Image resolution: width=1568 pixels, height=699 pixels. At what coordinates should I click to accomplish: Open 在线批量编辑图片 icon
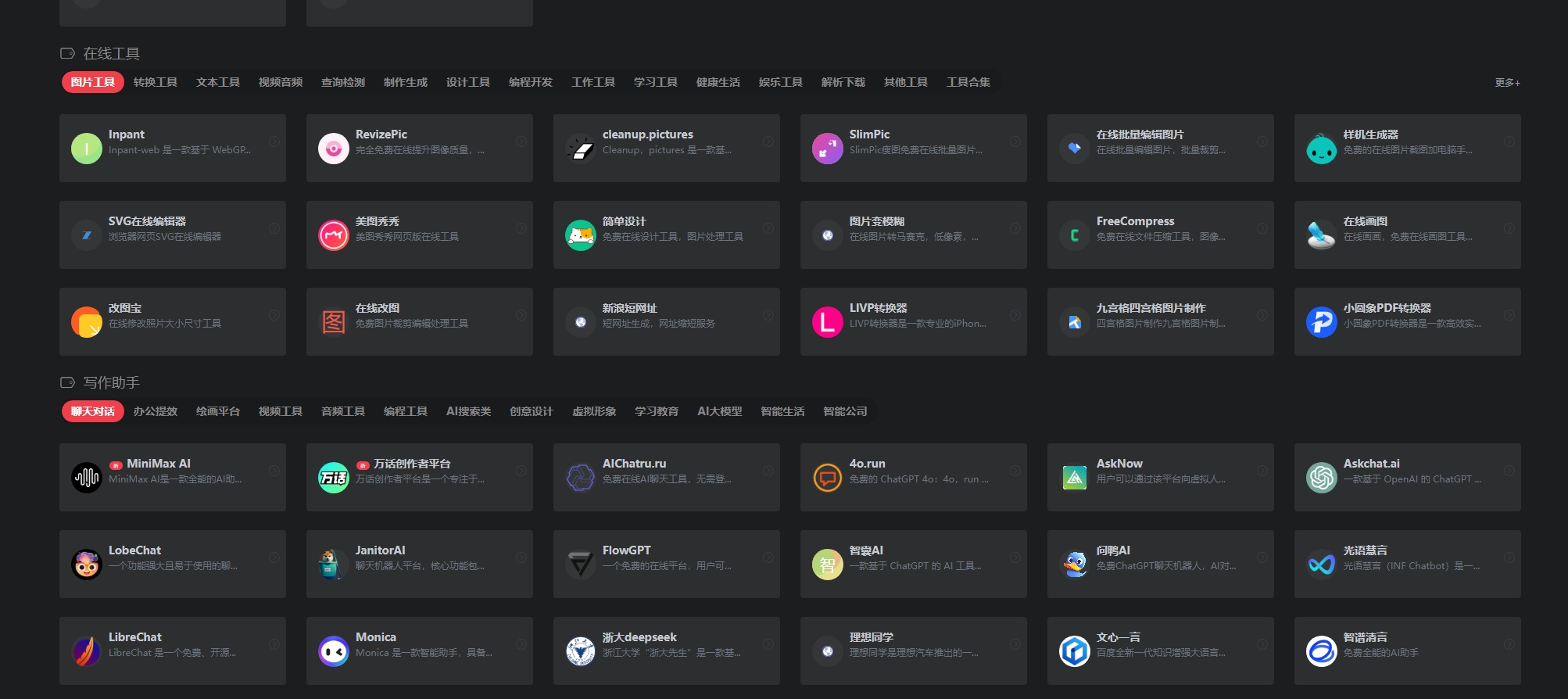1075,149
